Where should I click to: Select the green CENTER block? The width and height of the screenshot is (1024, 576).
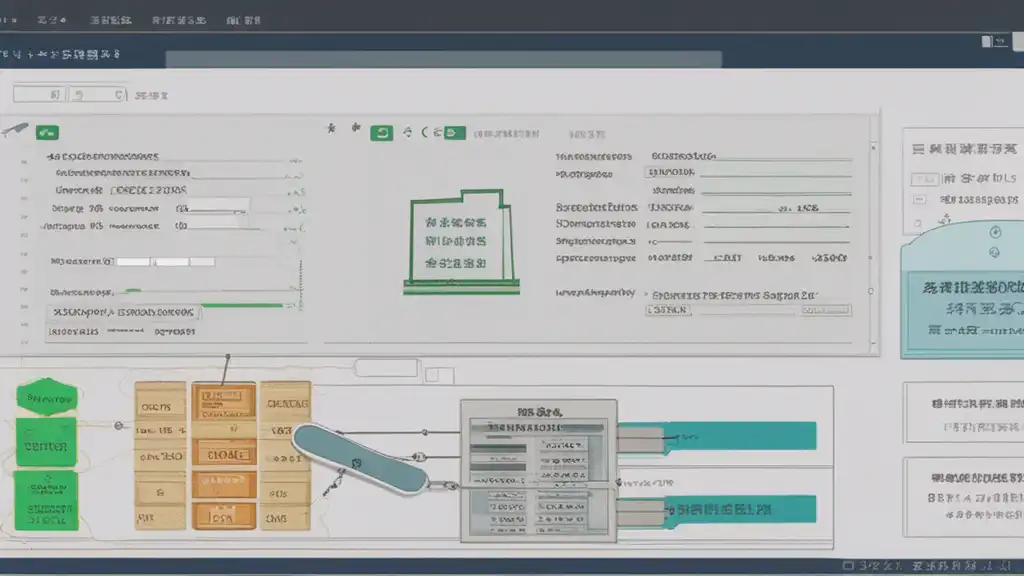(x=46, y=443)
